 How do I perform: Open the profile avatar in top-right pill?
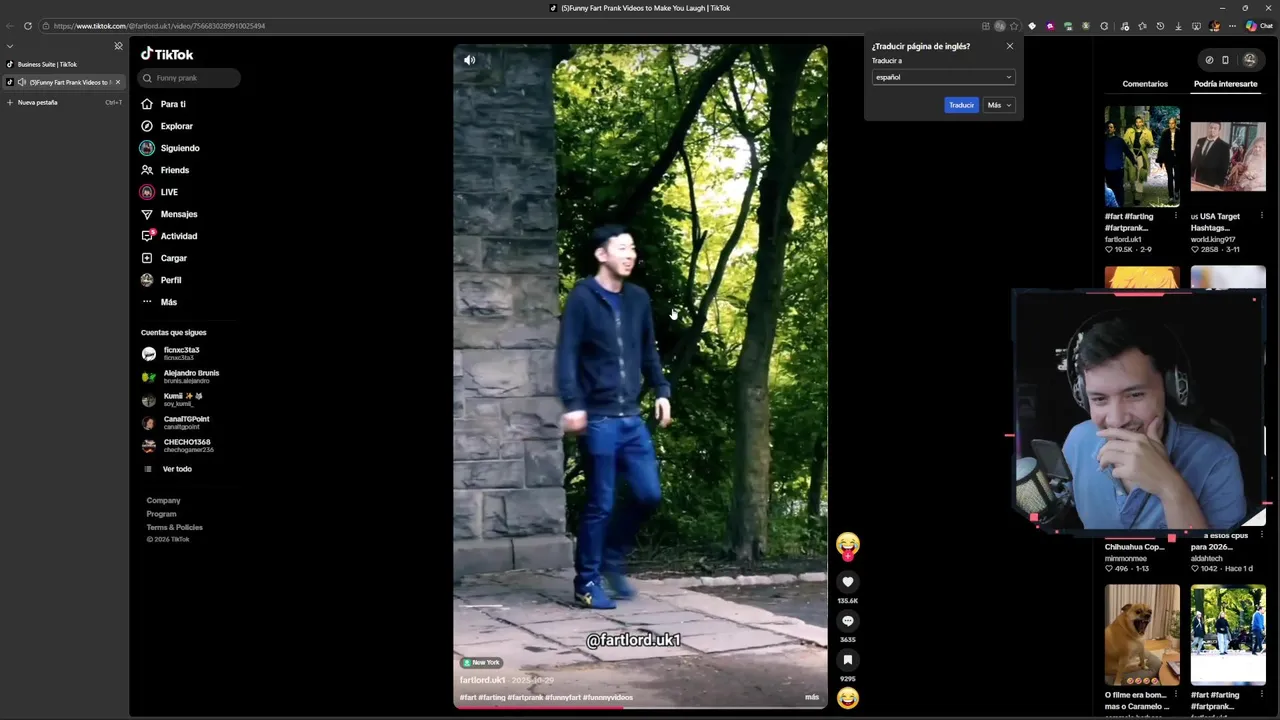coord(1249,60)
